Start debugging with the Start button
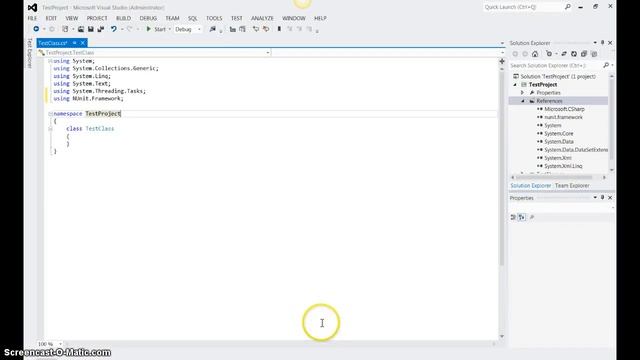Image resolution: width=640 pixels, height=360 pixels. pyautogui.click(x=156, y=29)
